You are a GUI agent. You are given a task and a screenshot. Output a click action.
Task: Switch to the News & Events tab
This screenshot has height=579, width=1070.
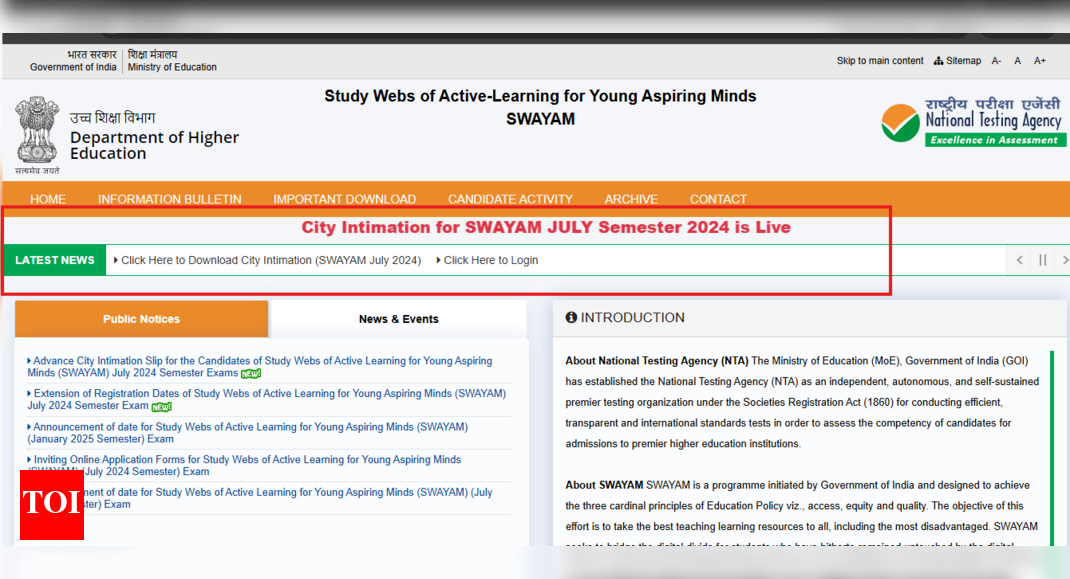(398, 318)
